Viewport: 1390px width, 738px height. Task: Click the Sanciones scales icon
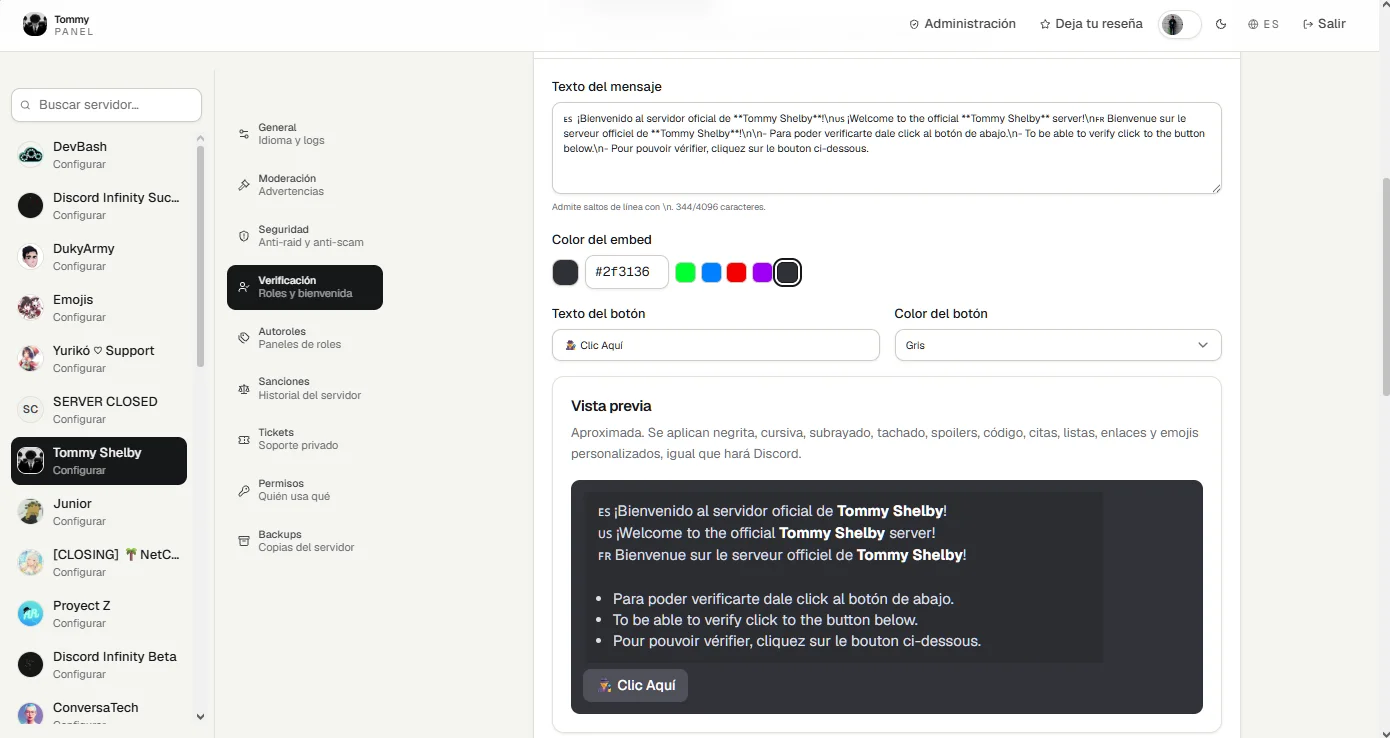tap(244, 388)
